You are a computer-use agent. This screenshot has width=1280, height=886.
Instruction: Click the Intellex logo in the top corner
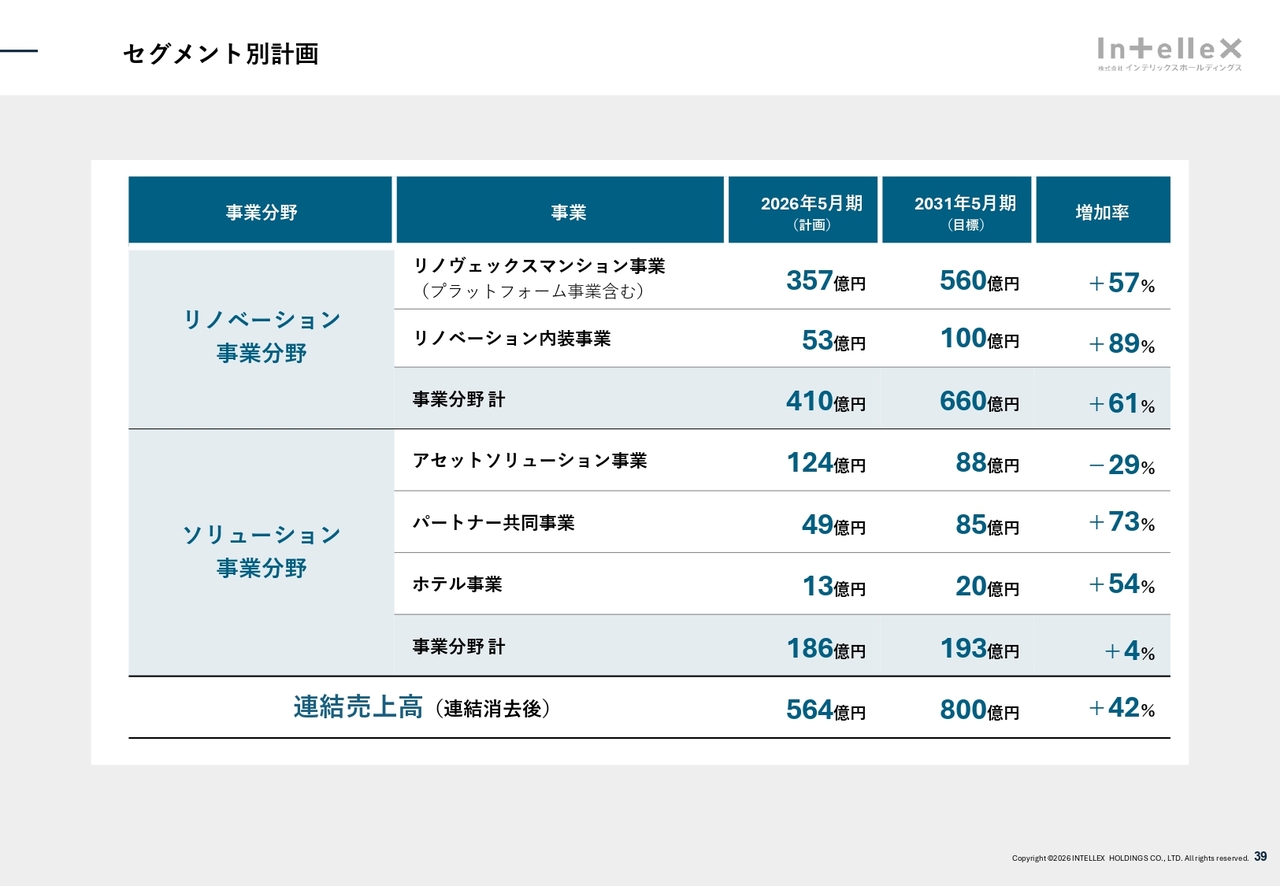pyautogui.click(x=1169, y=53)
